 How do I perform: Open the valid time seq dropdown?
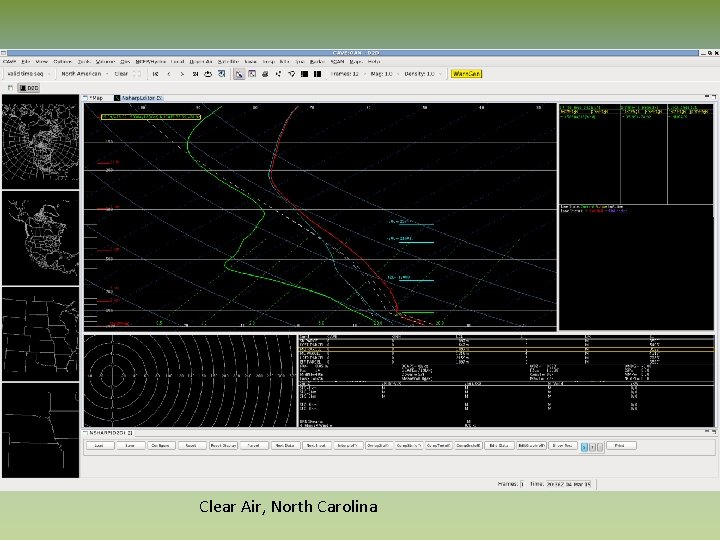pos(28,74)
